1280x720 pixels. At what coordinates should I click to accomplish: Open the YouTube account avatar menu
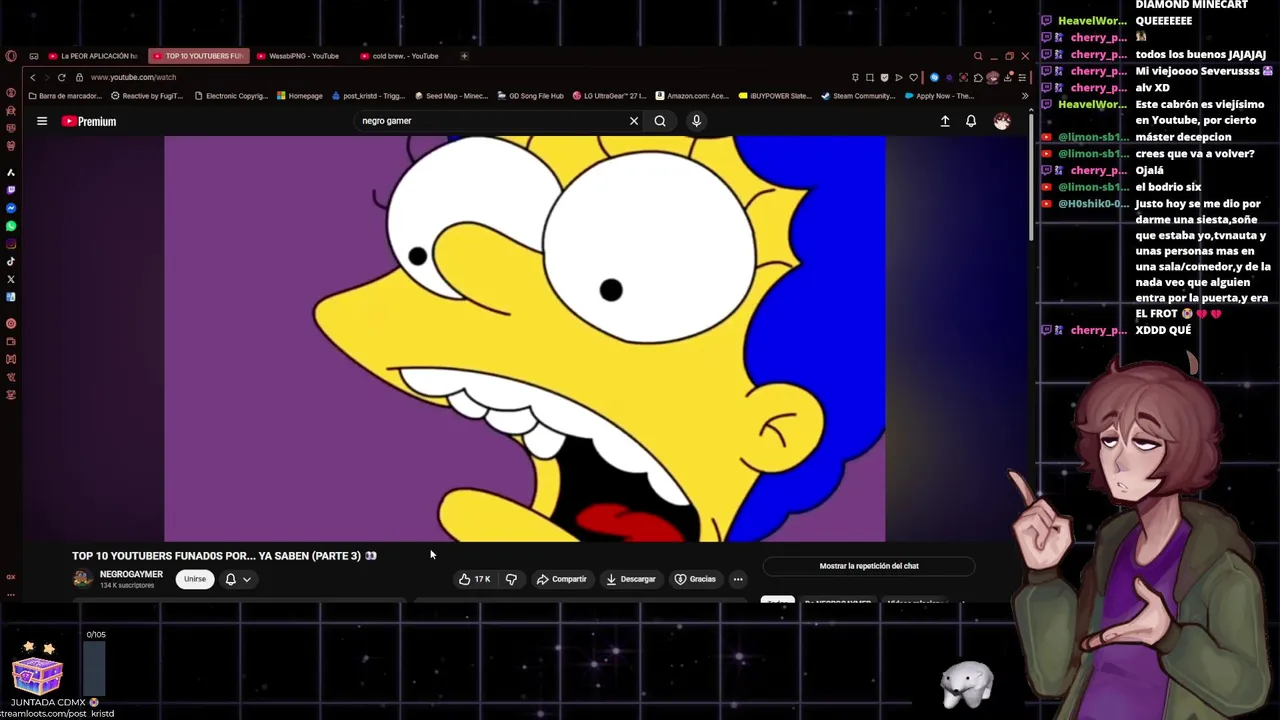[x=1002, y=121]
